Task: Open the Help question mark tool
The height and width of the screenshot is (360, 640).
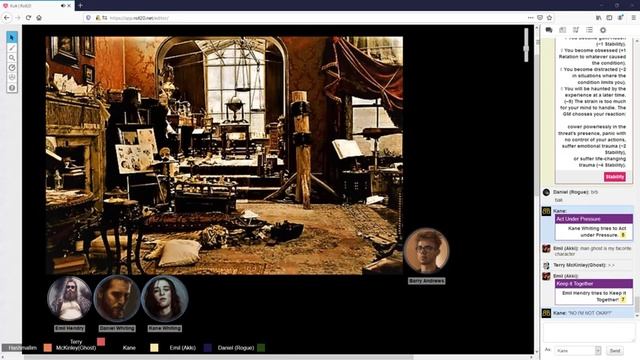Action: point(12,87)
